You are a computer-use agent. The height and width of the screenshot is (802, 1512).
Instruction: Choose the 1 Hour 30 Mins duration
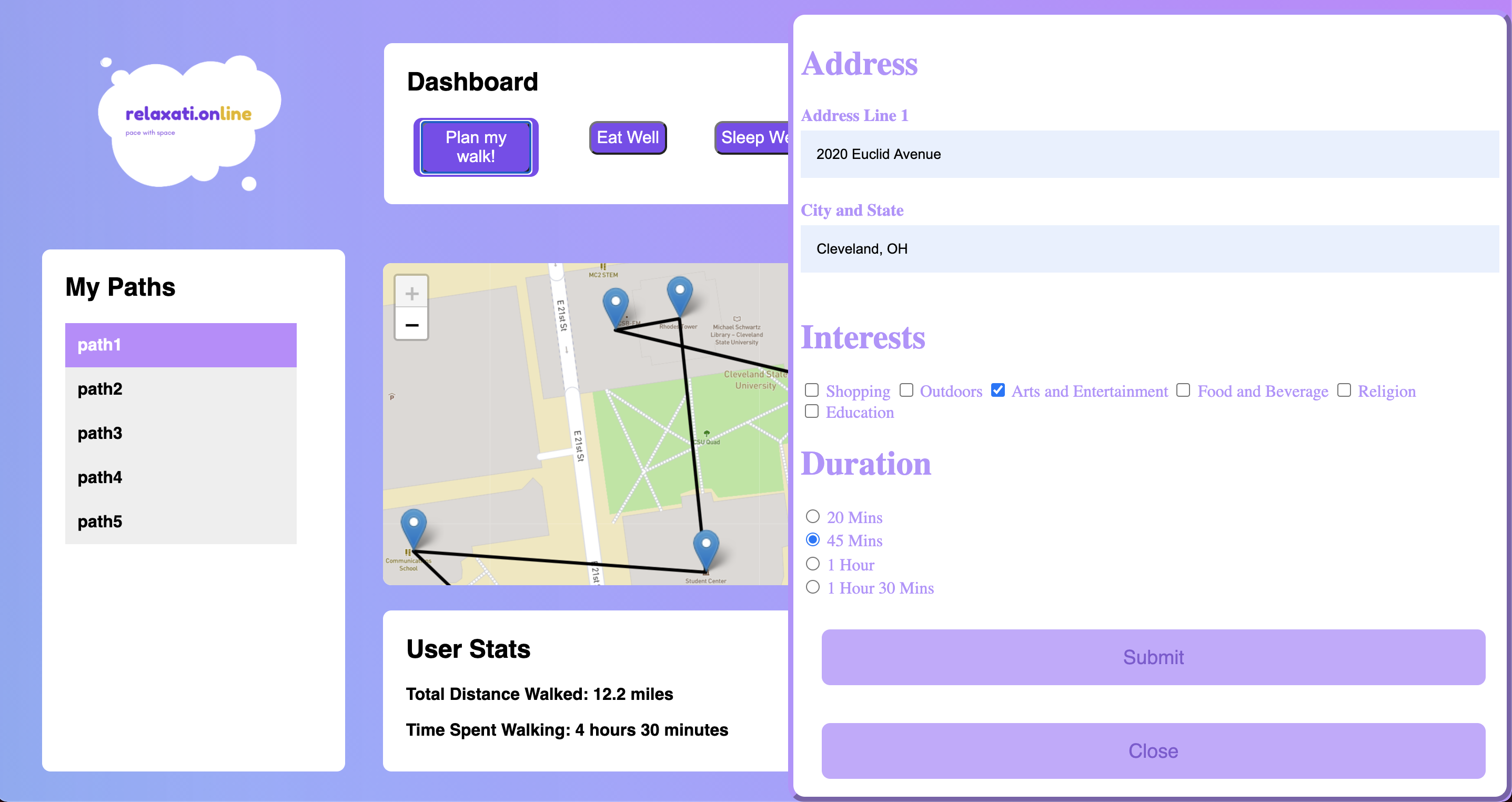pyautogui.click(x=812, y=587)
